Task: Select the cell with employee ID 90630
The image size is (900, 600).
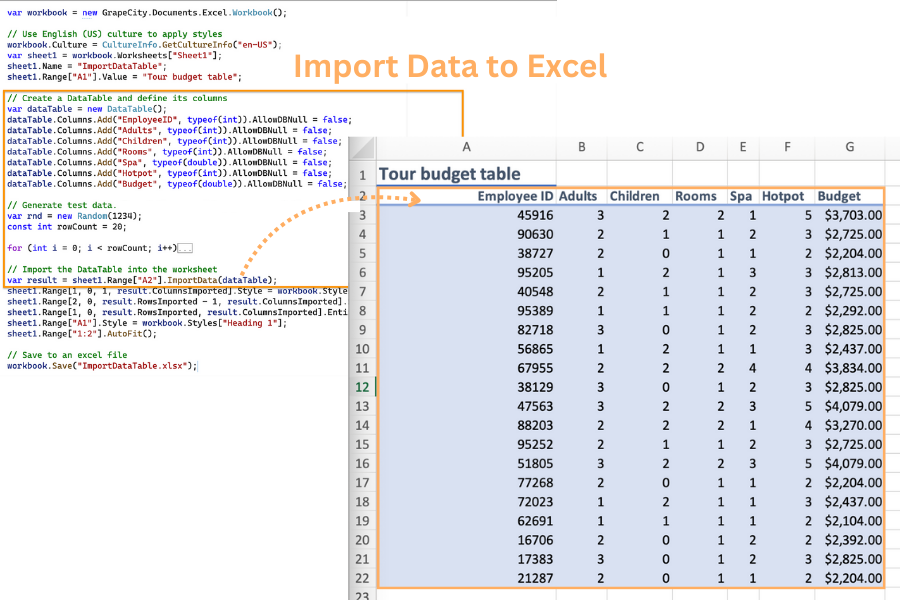Action: [x=466, y=234]
